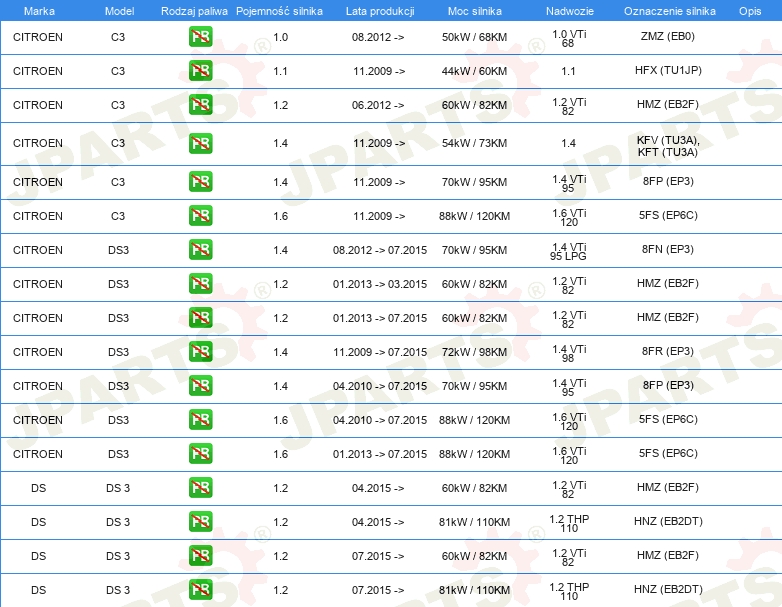Click the body cell 1.0 VTi 68
The height and width of the screenshot is (607, 782).
click(569, 39)
